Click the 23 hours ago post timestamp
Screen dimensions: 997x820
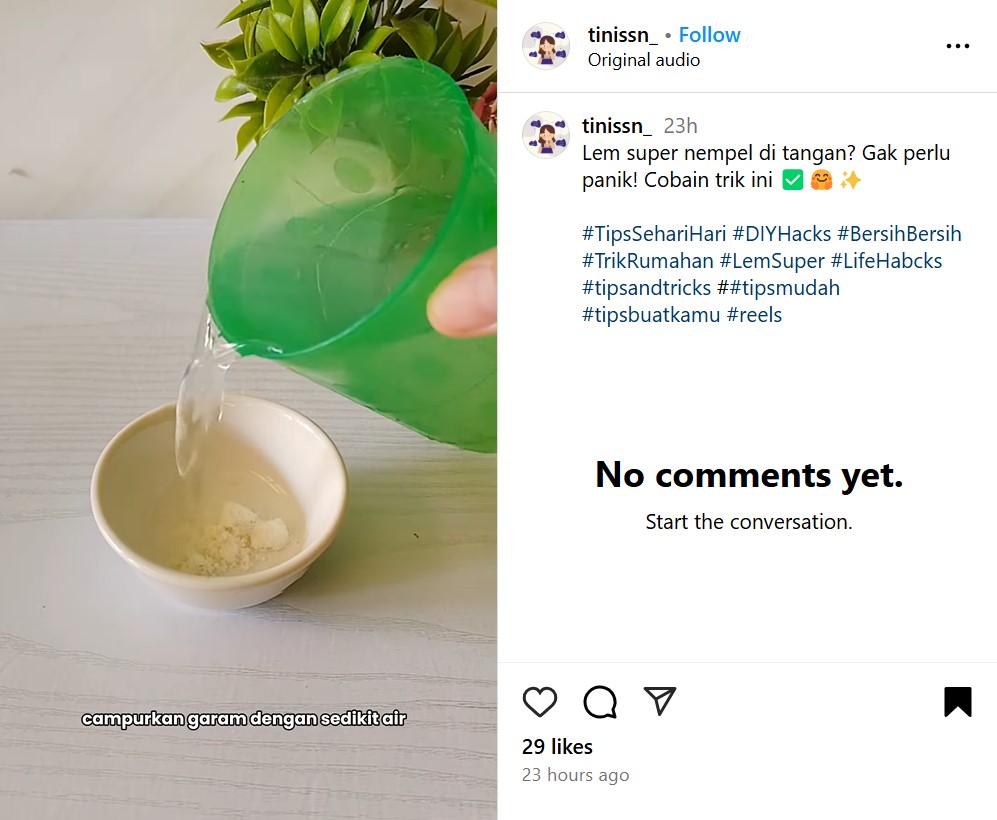(x=576, y=775)
